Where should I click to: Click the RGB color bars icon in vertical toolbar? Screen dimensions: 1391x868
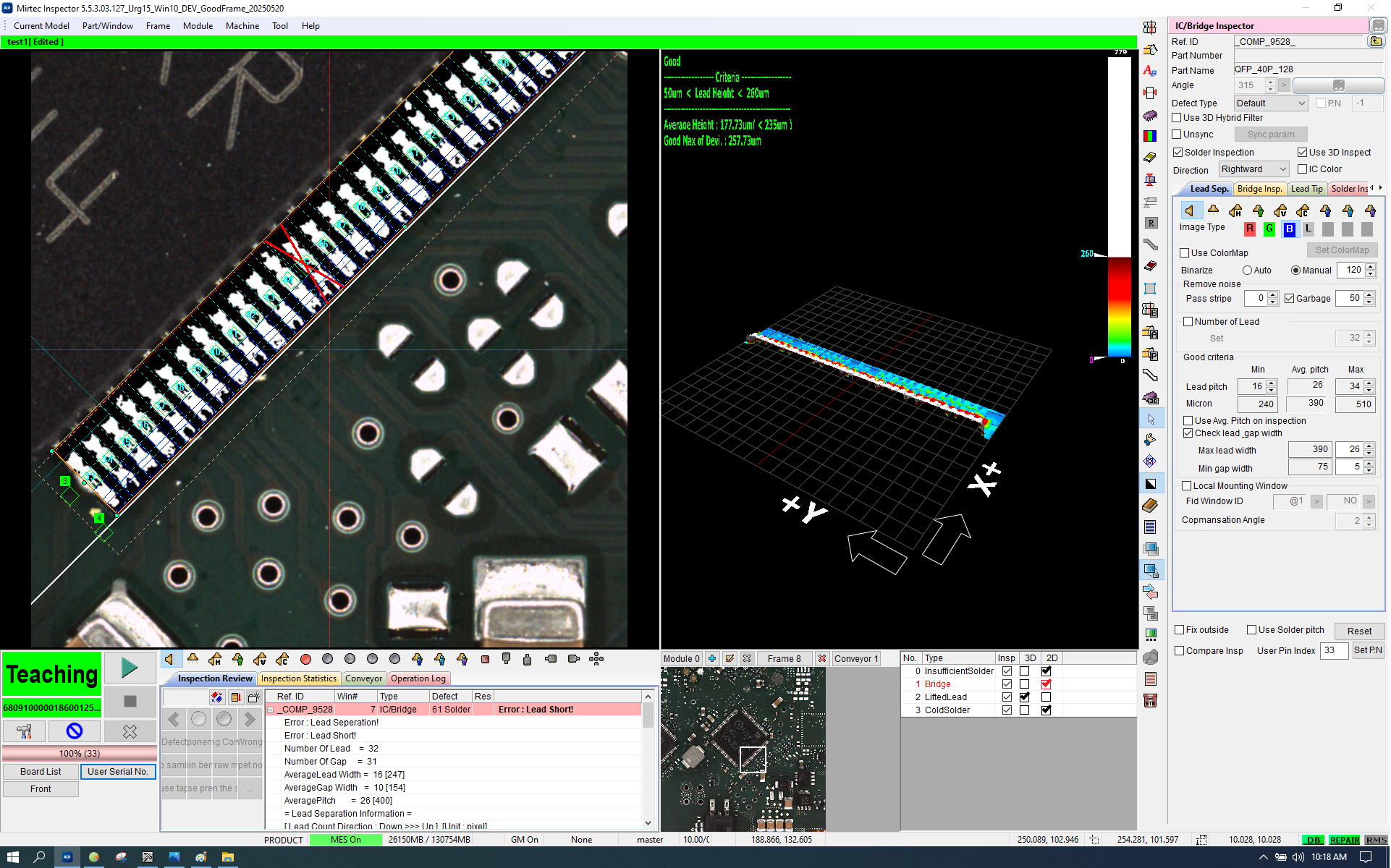click(x=1150, y=136)
